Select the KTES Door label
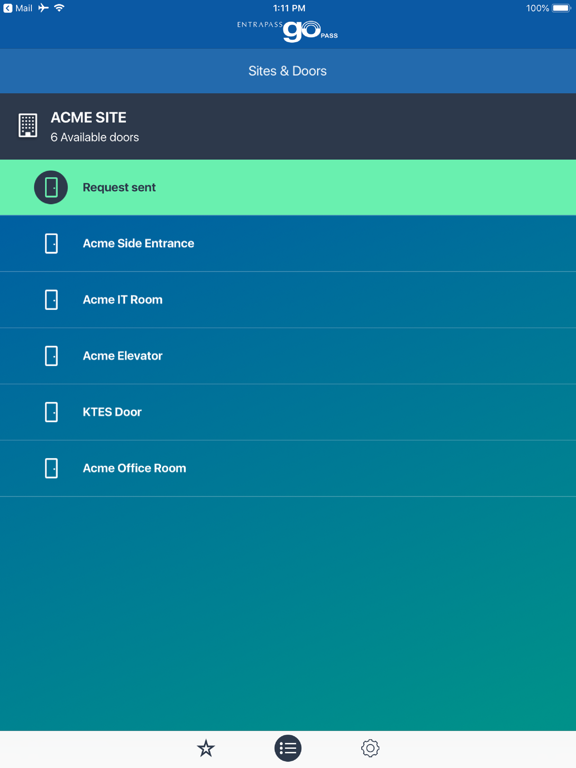This screenshot has width=576, height=768. [112, 412]
